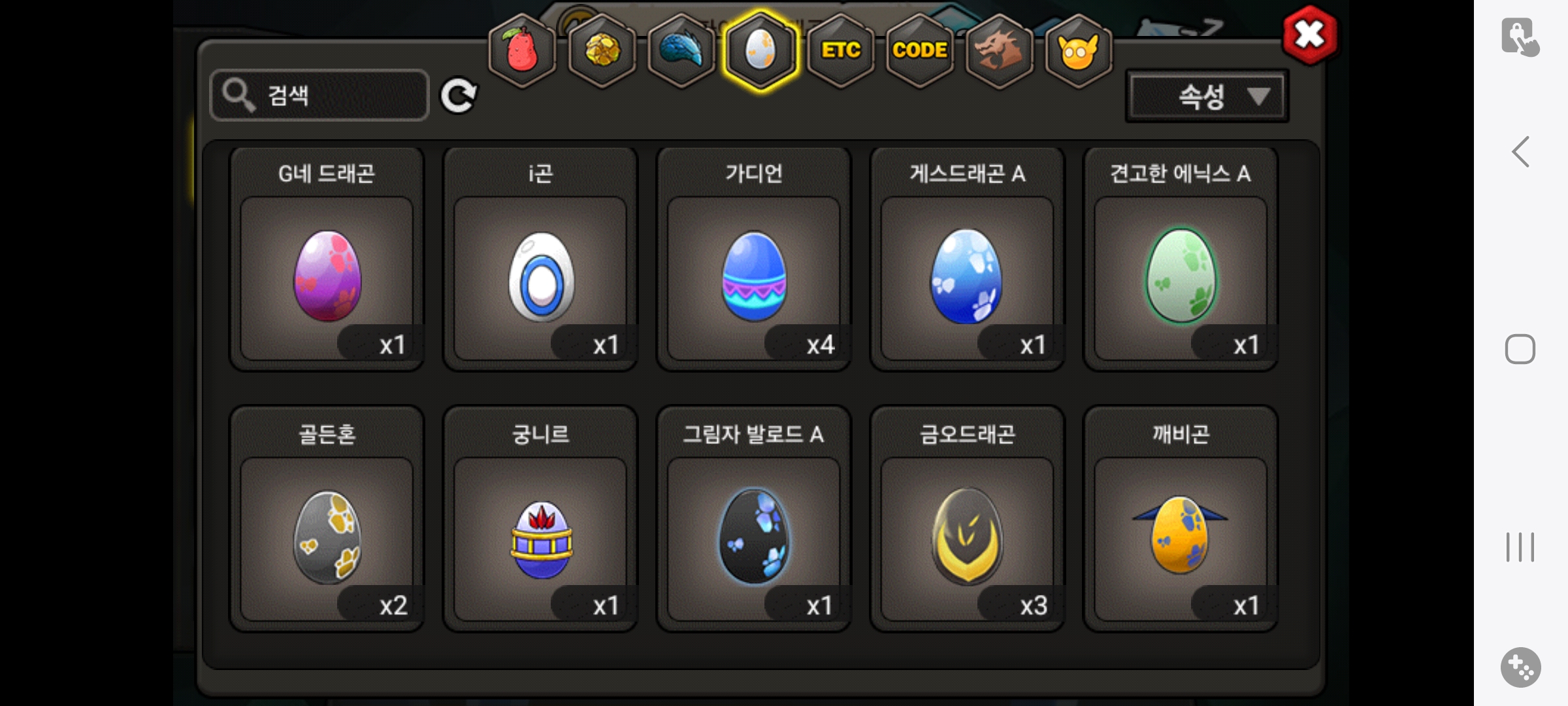This screenshot has width=1568, height=706.
Task: Switch to the ETC tab
Action: pyautogui.click(x=840, y=51)
